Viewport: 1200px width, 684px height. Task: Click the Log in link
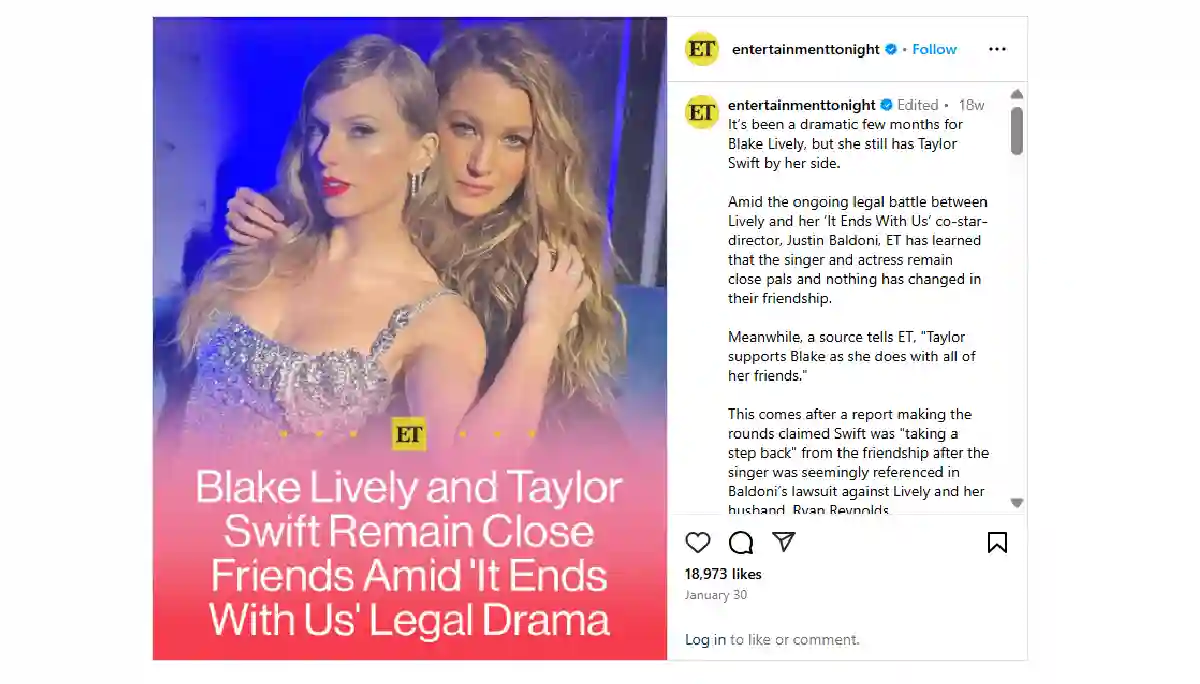[x=706, y=640]
